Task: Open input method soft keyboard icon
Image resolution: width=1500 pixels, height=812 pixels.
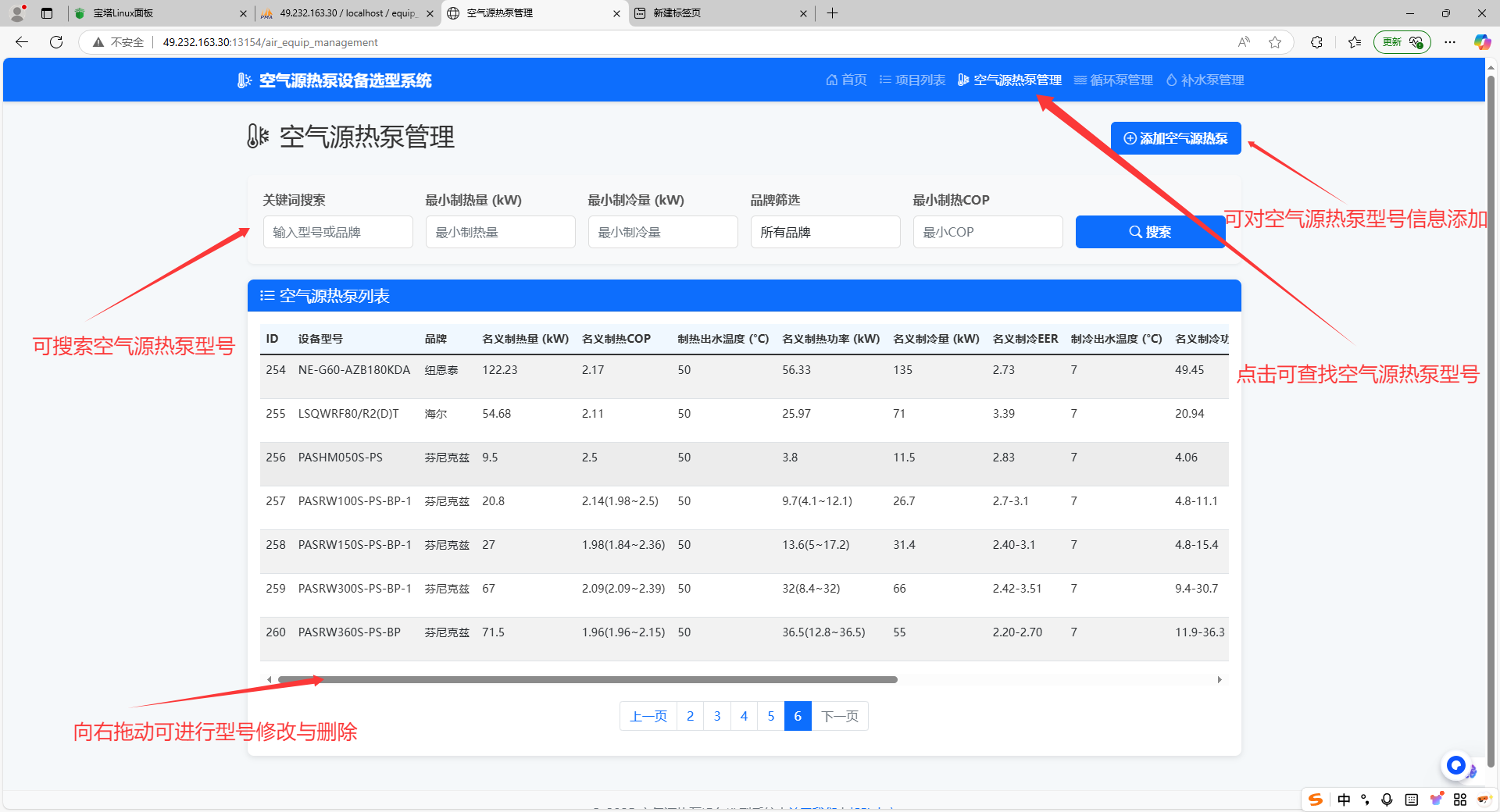Action: 1411,800
